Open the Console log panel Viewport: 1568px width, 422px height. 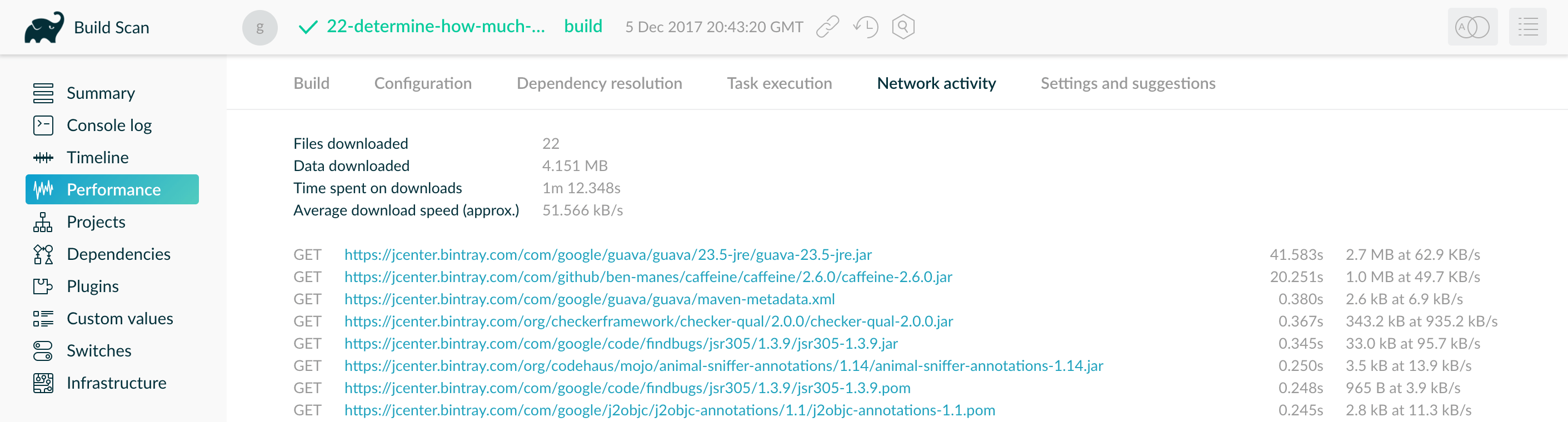click(109, 124)
